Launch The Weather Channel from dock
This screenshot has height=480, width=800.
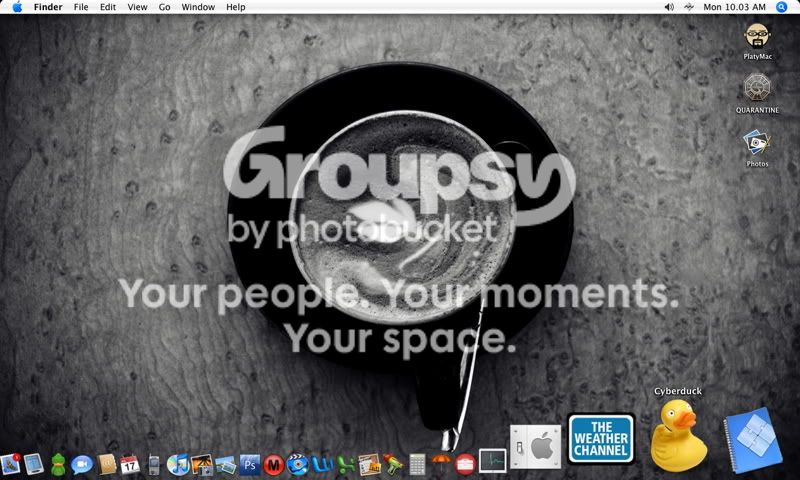(x=602, y=439)
